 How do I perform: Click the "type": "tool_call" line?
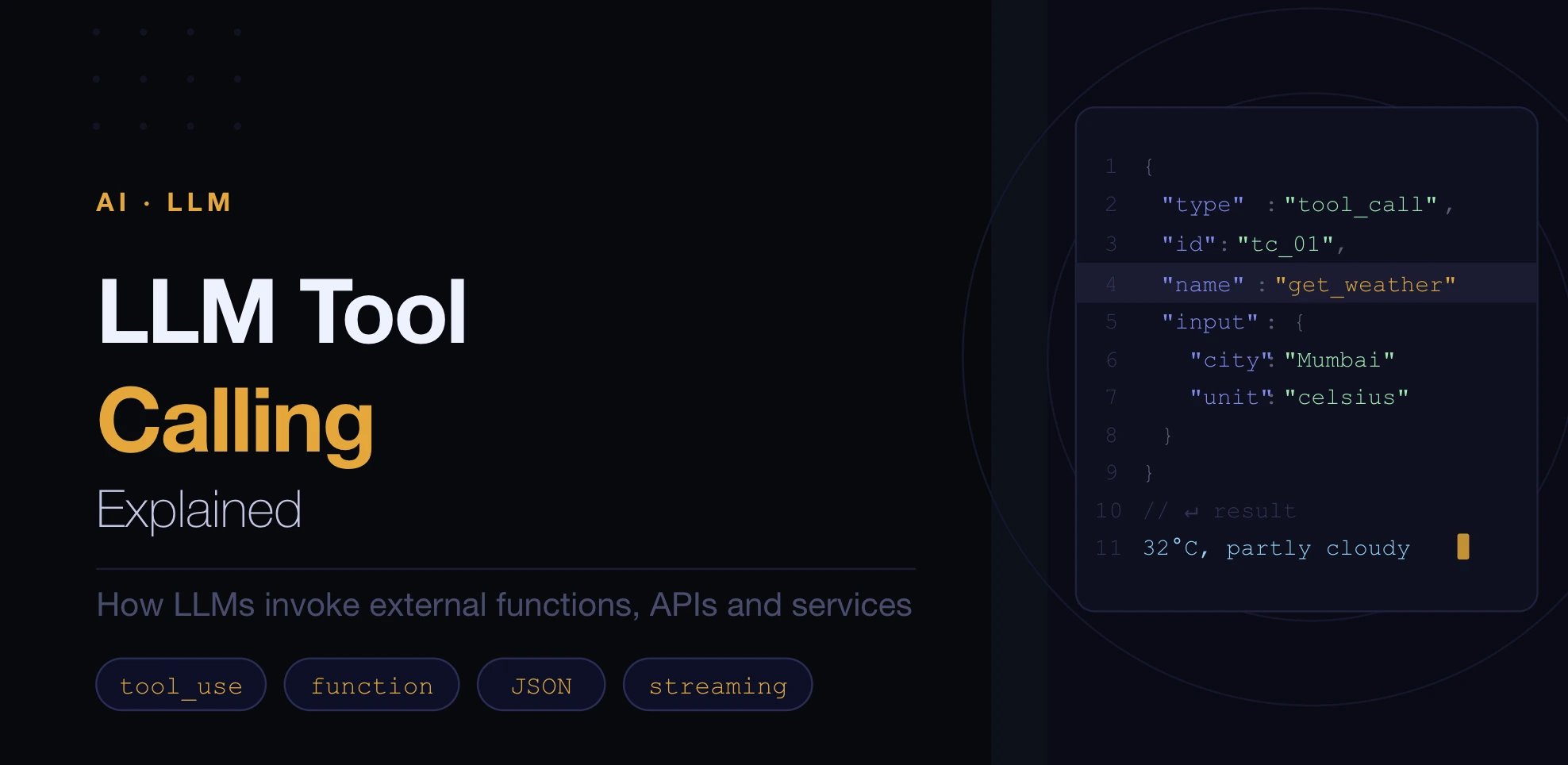(1306, 204)
